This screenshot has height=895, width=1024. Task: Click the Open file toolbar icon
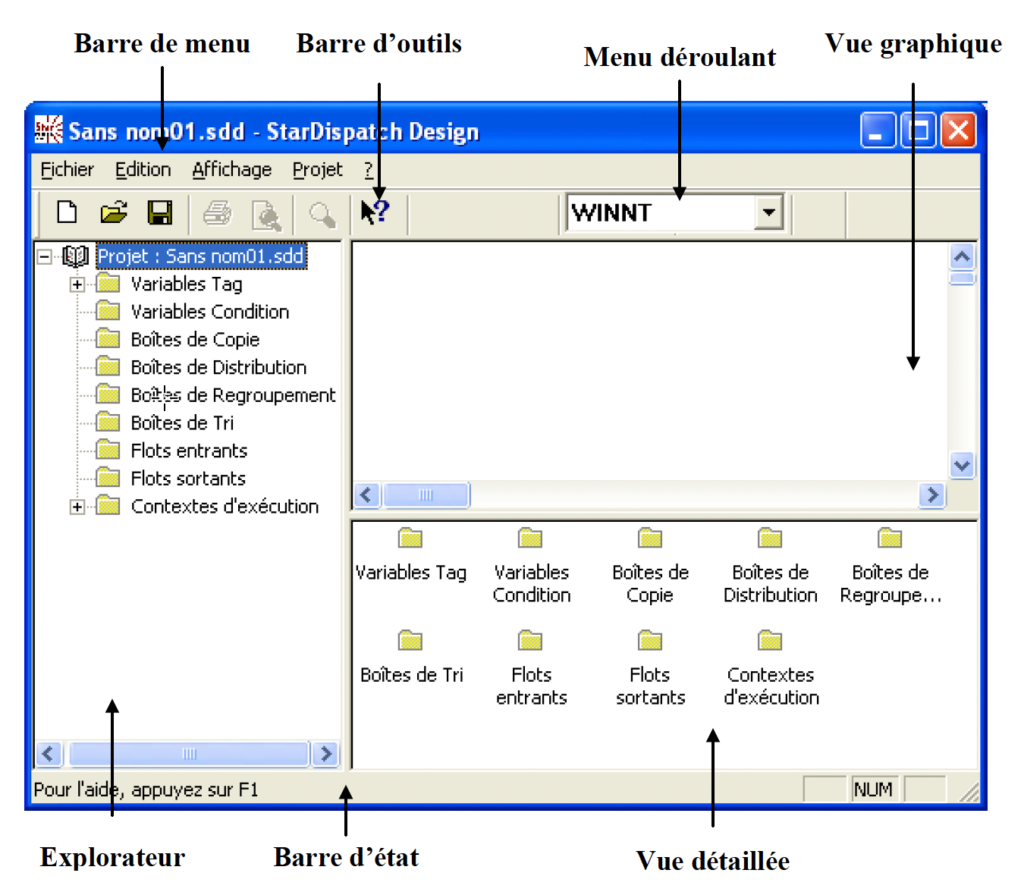pos(113,213)
